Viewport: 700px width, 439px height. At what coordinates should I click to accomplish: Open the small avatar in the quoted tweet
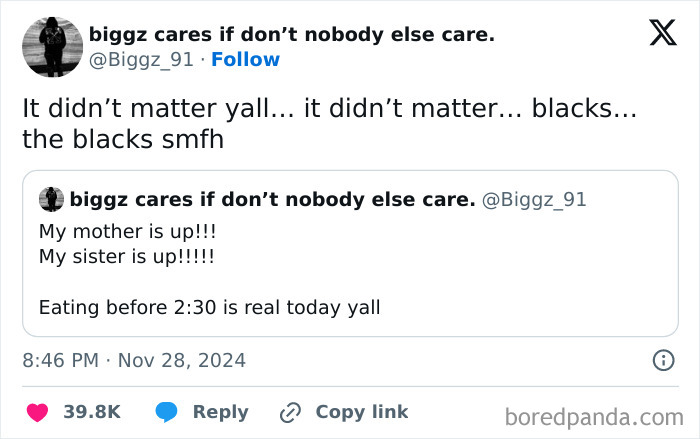pyautogui.click(x=51, y=200)
